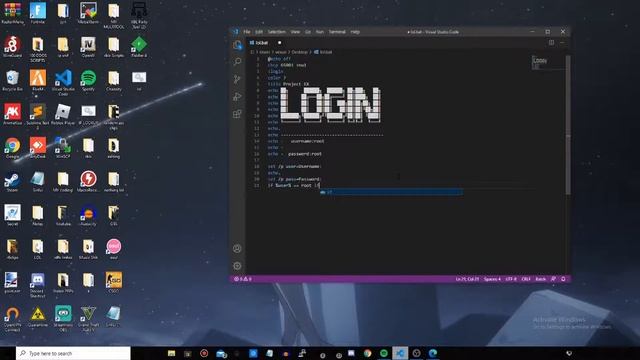Change the Batch language mode in status bar

540,279
